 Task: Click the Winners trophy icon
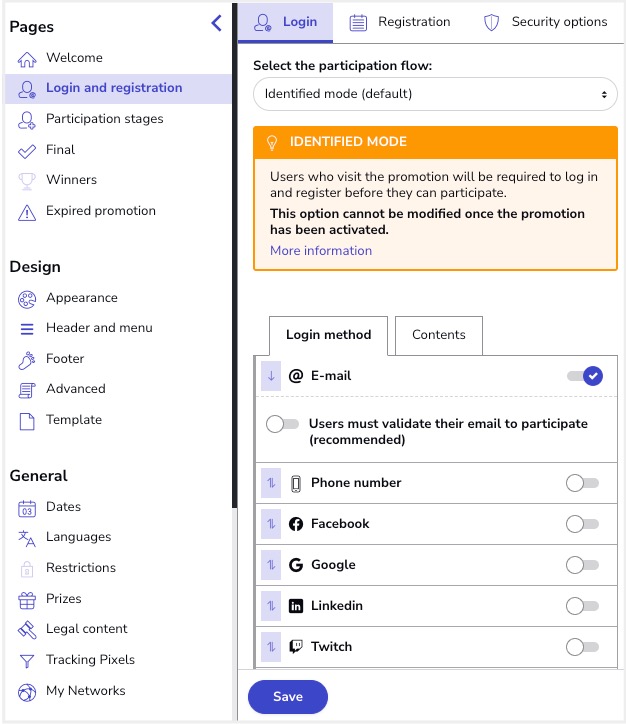point(27,180)
